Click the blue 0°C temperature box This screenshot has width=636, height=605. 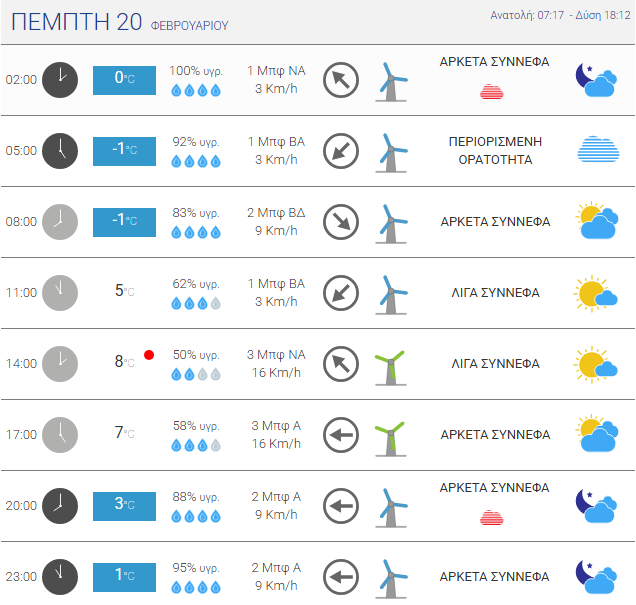pyautogui.click(x=124, y=80)
